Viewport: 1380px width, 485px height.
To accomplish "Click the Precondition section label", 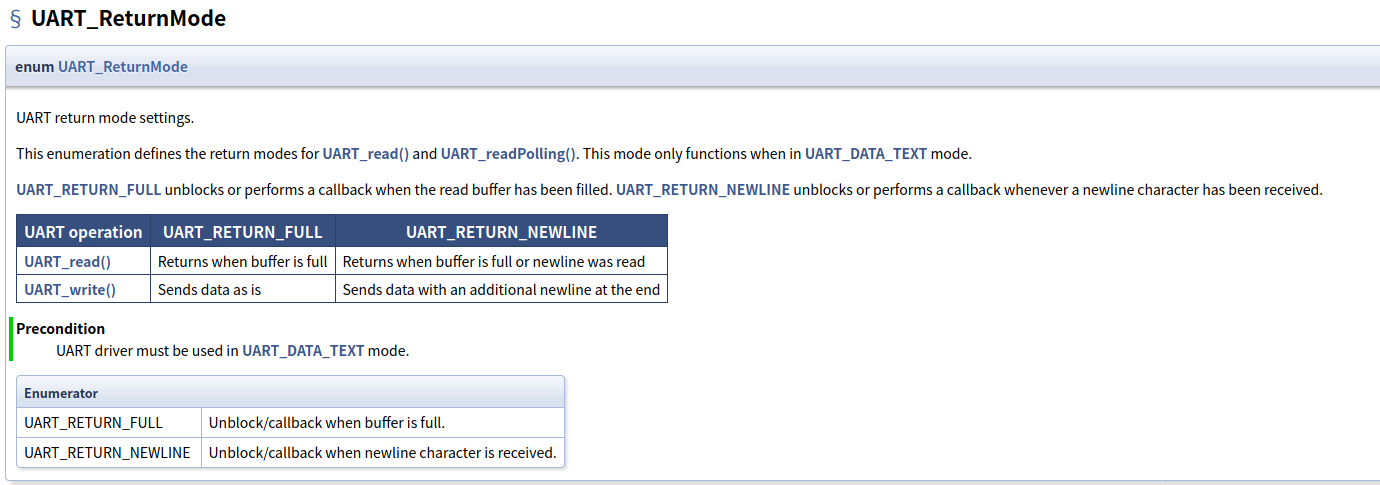I will 61,329.
